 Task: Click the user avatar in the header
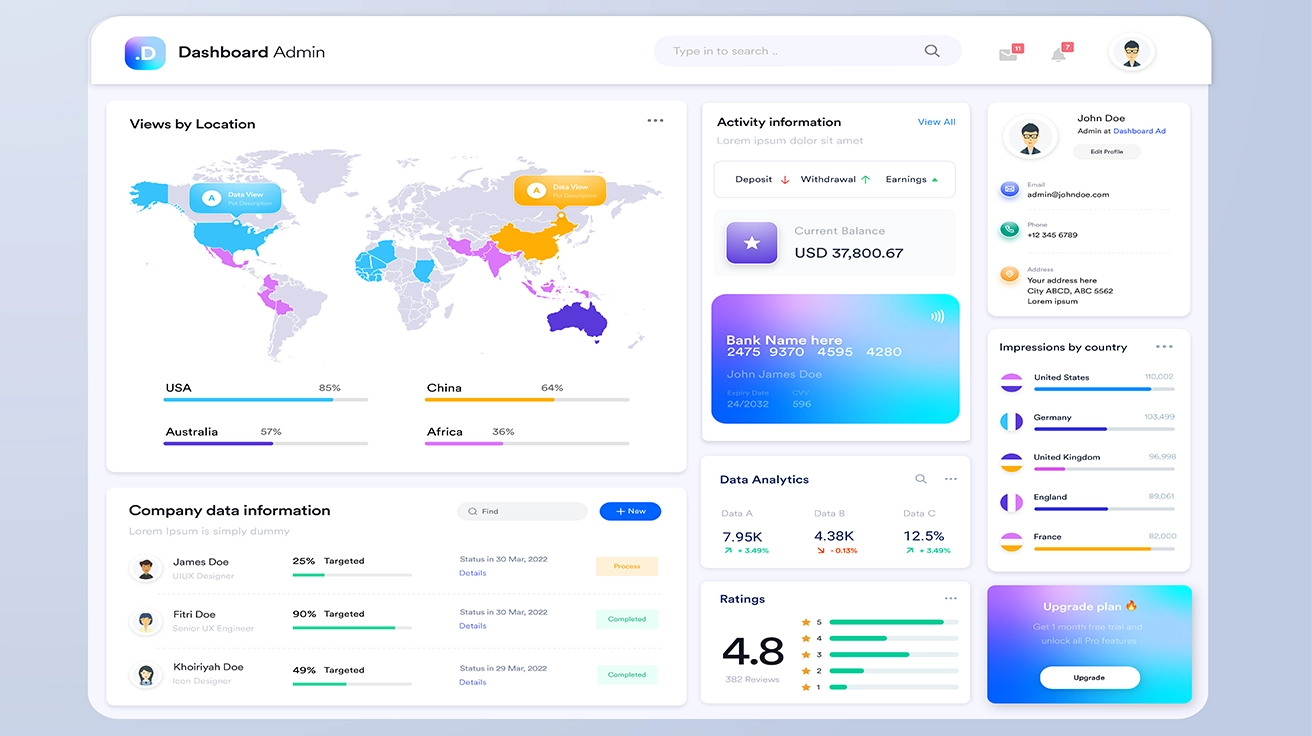[x=1132, y=53]
